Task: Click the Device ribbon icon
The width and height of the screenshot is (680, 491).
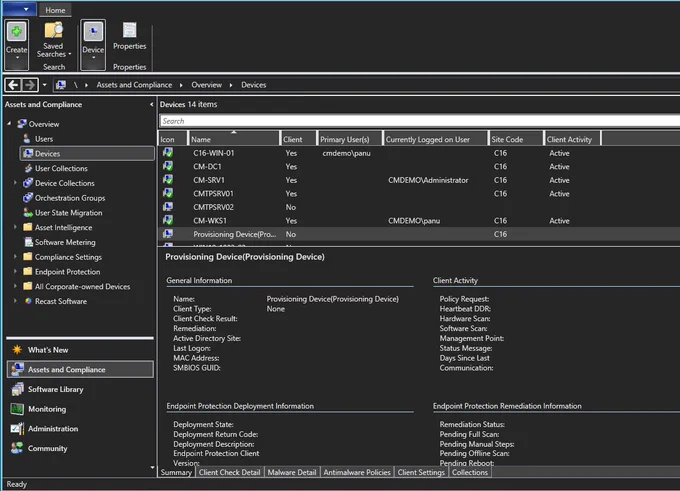Action: pyautogui.click(x=93, y=32)
